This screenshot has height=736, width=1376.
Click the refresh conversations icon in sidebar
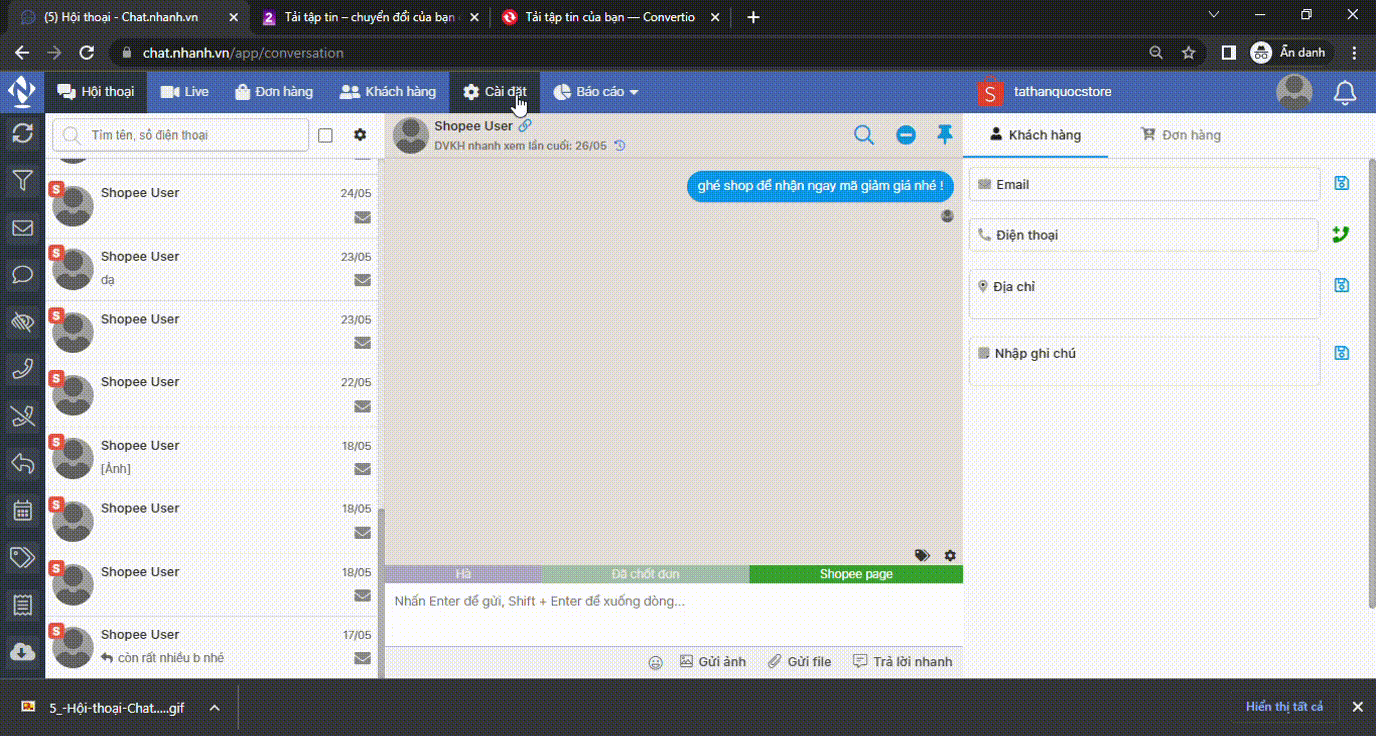click(22, 134)
